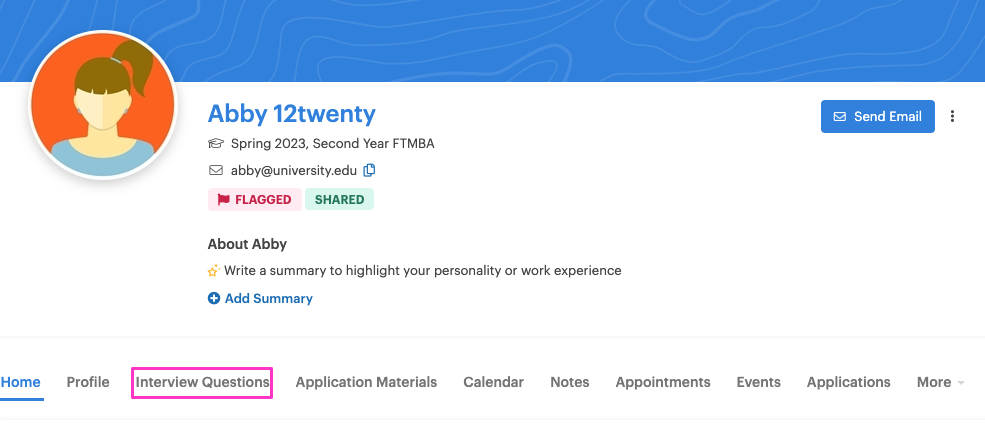Click the Abby 12twenty name heading
This screenshot has height=423, width=985.
tap(291, 114)
